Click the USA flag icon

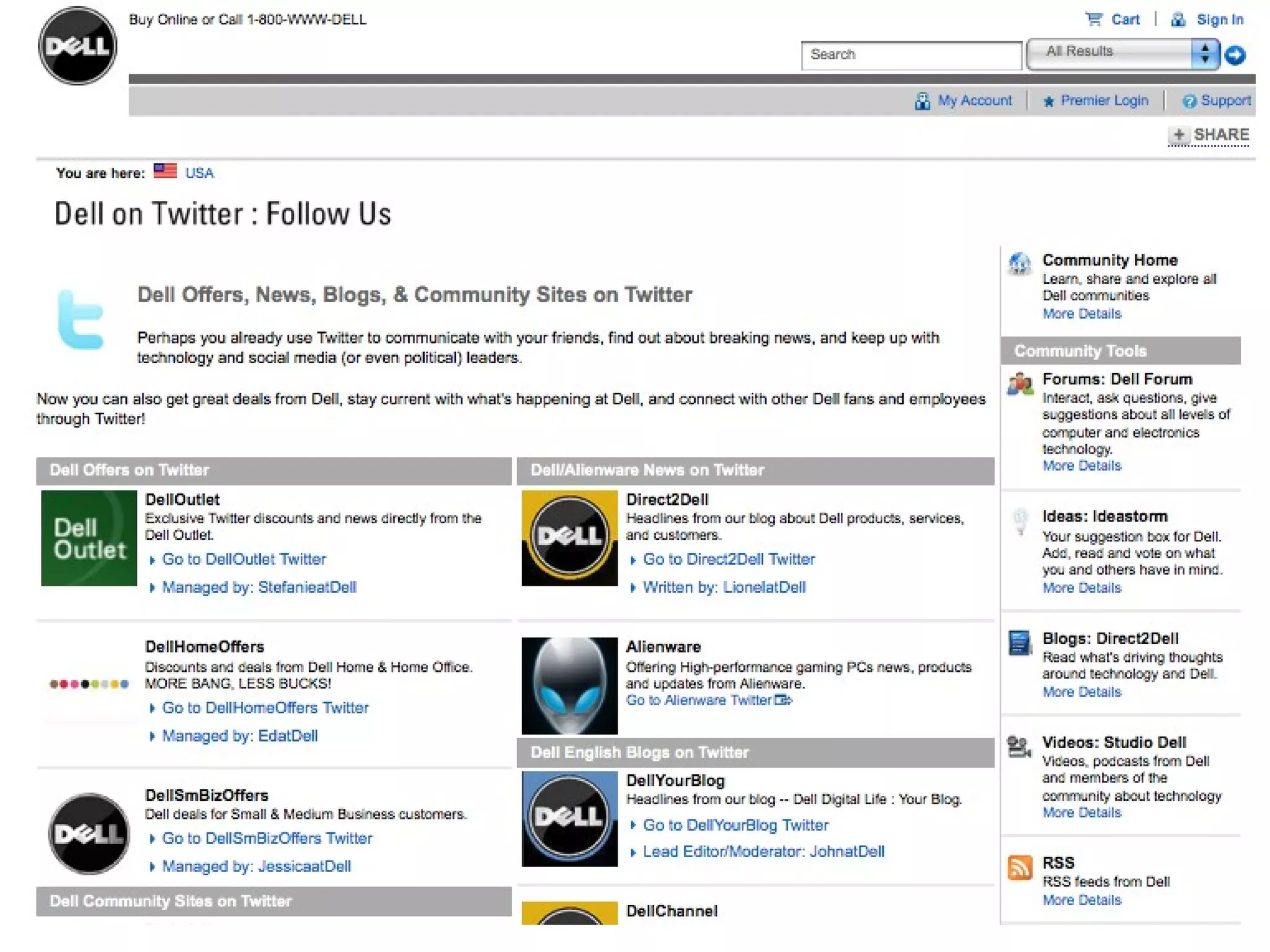pyautogui.click(x=165, y=171)
